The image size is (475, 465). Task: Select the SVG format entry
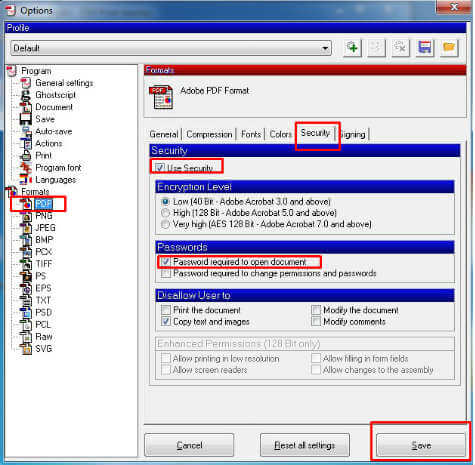click(43, 349)
